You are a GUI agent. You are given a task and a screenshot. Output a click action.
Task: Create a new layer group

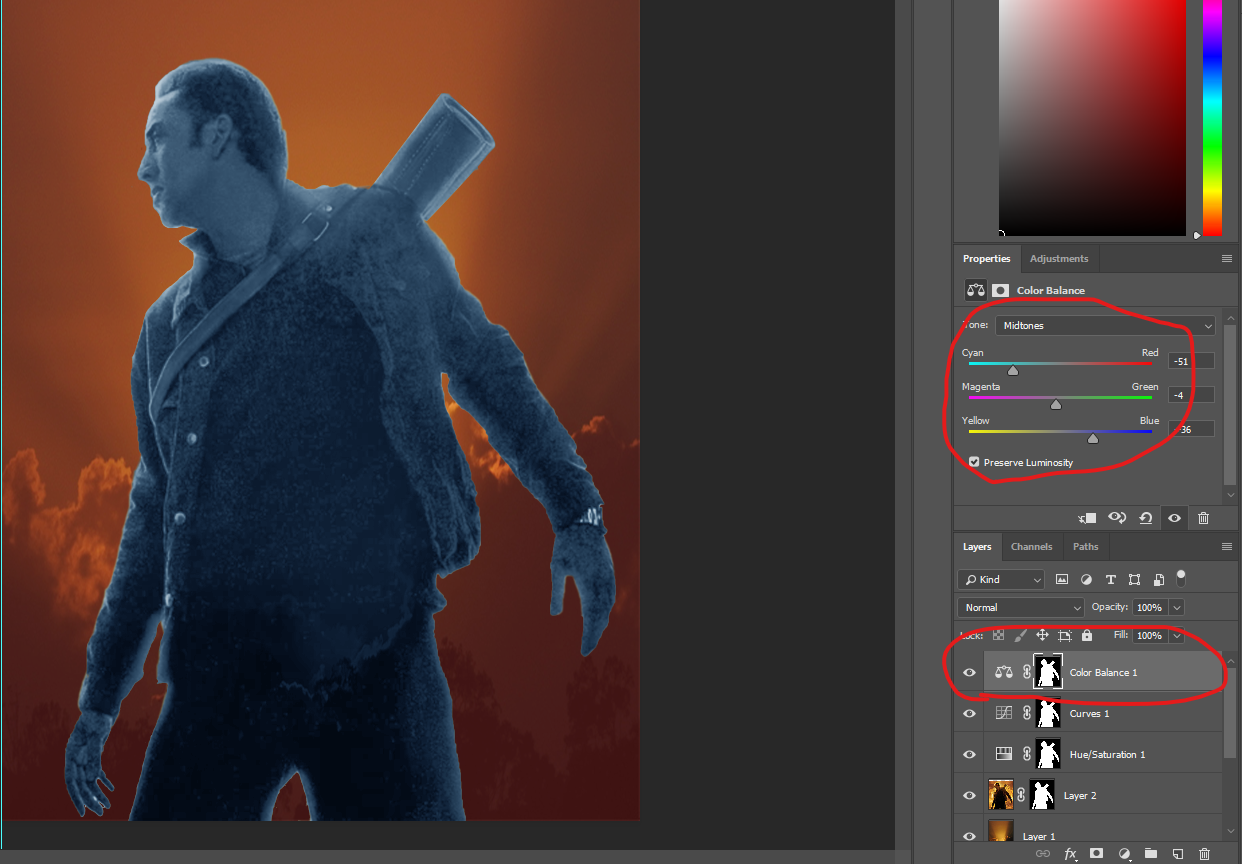click(x=1151, y=854)
